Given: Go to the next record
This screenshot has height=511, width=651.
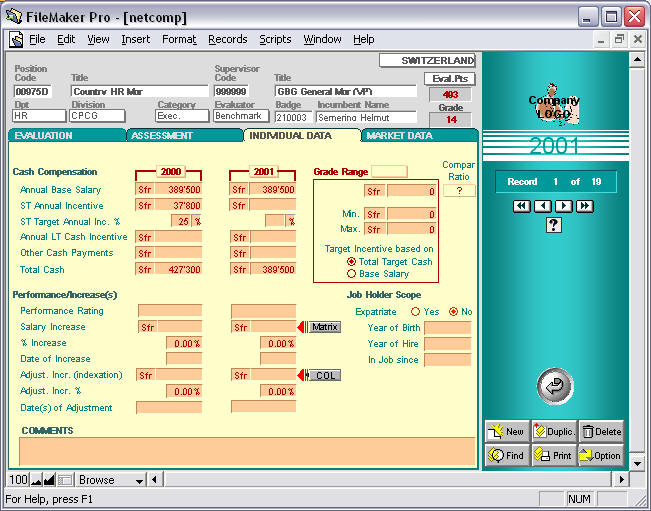Looking at the screenshot, I should [564, 206].
